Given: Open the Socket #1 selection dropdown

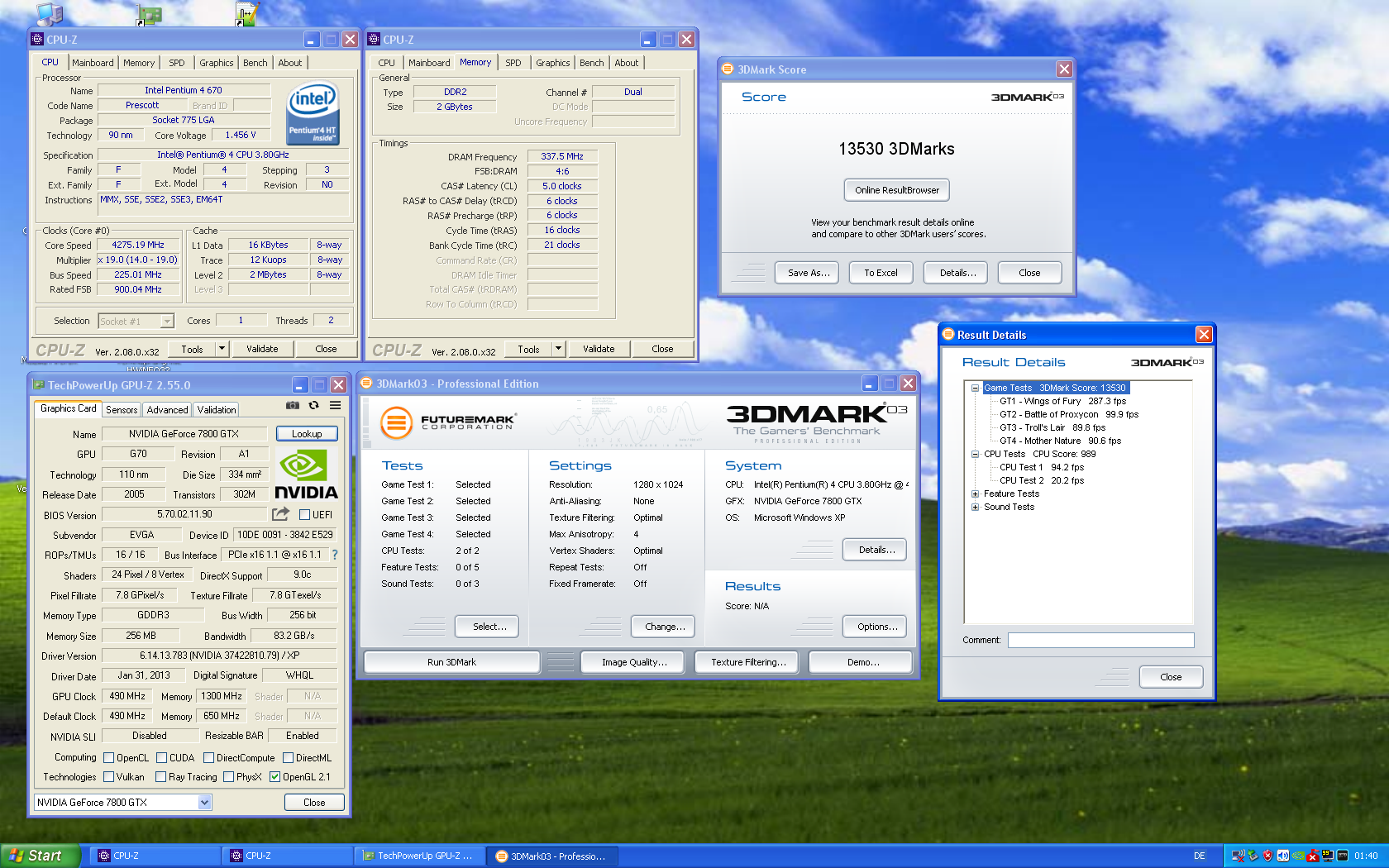Looking at the screenshot, I should click(x=167, y=321).
